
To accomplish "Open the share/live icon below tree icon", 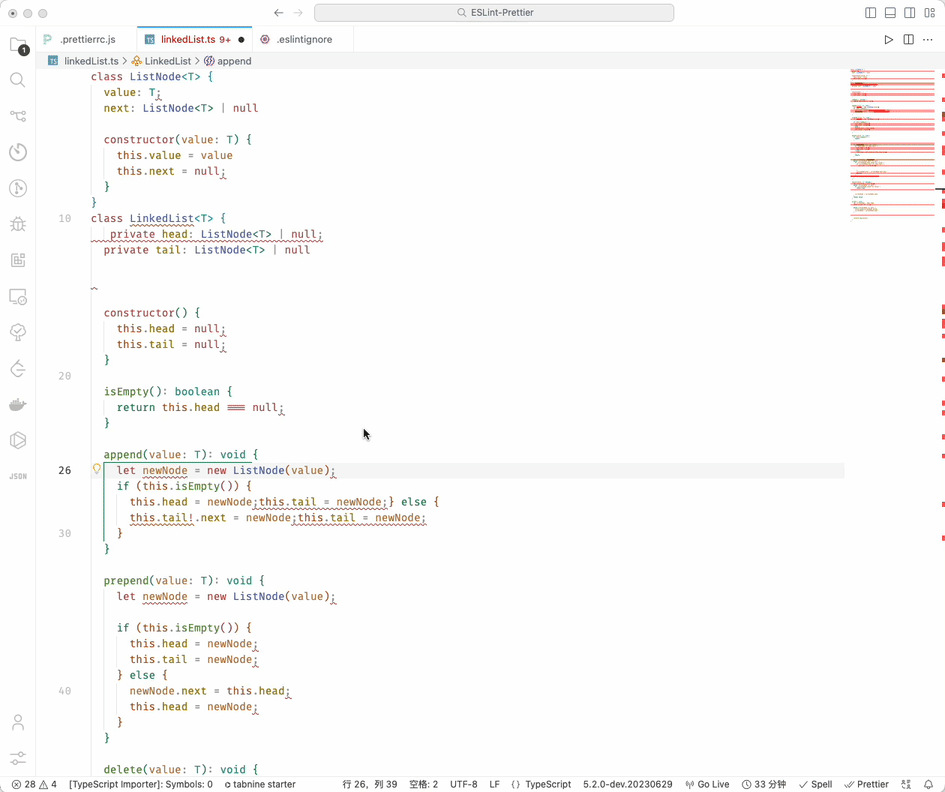I will click(x=18, y=368).
